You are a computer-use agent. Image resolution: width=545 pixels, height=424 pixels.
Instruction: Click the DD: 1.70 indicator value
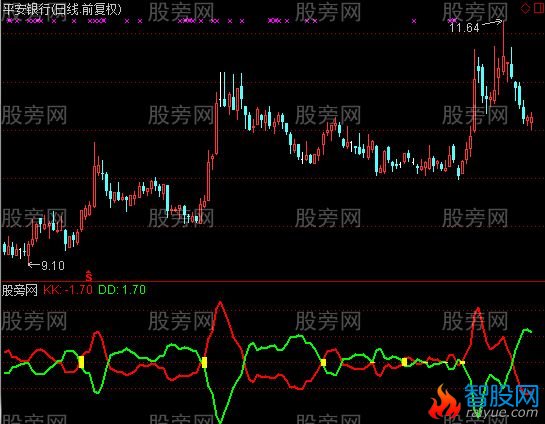(x=122, y=290)
